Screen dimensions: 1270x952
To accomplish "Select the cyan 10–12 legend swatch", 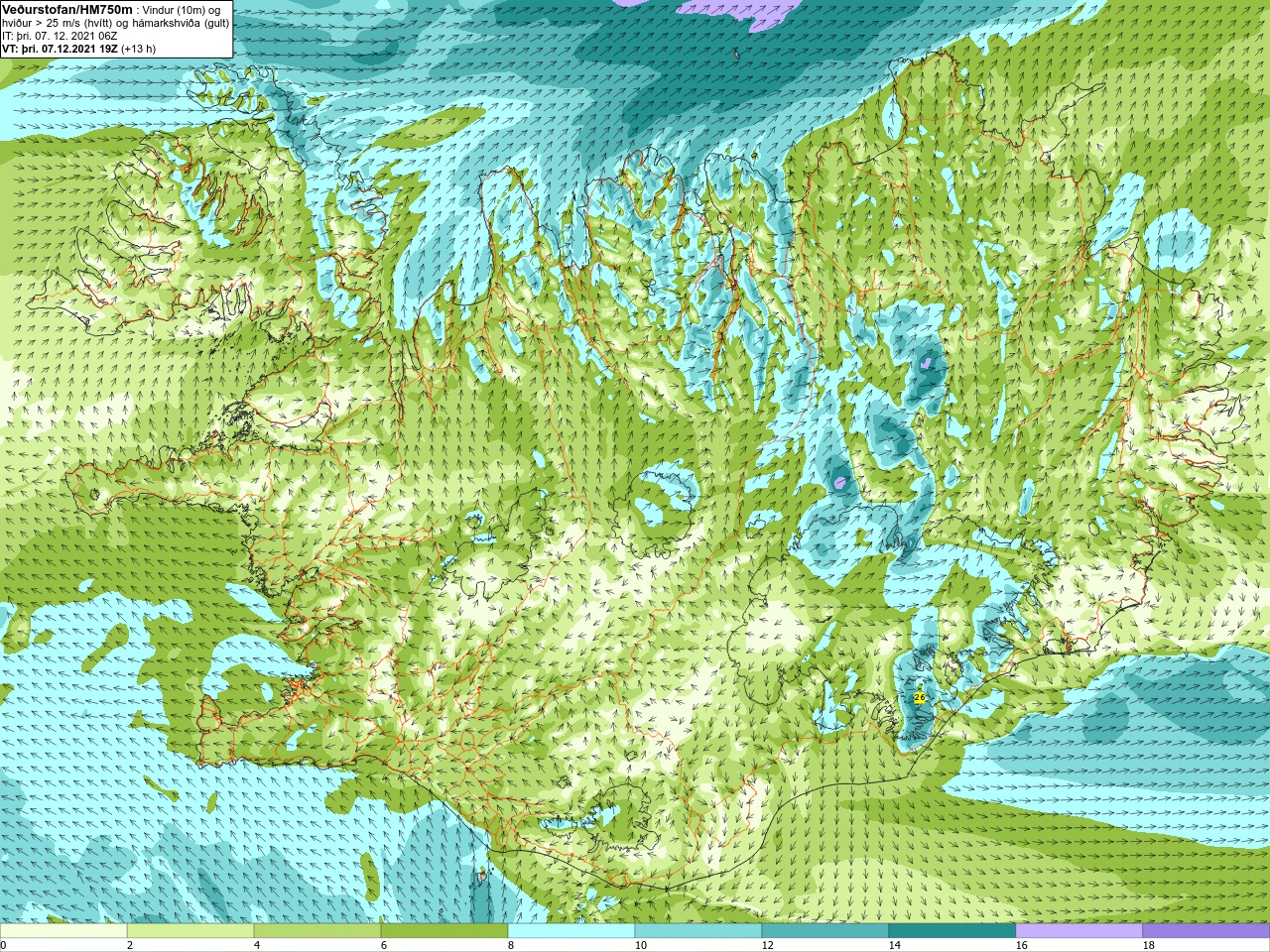I will (x=698, y=931).
